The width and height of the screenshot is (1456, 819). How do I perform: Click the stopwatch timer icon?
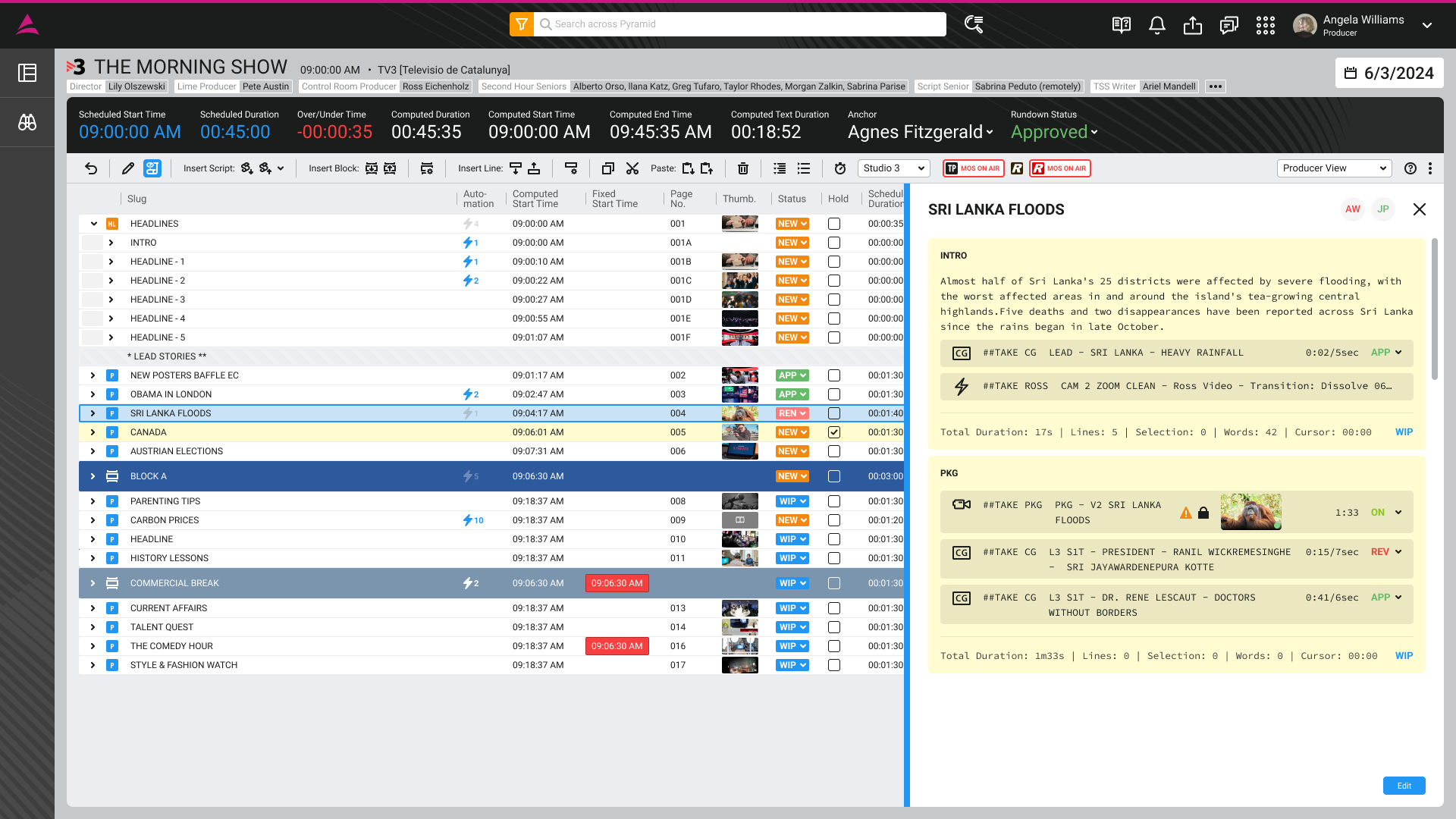tap(839, 168)
